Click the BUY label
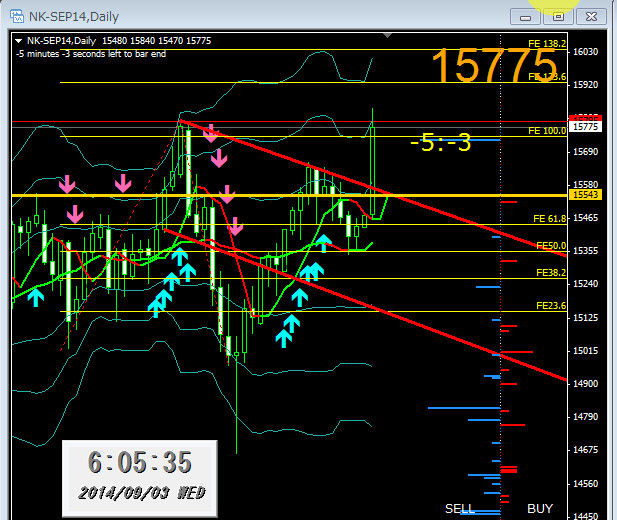Image resolution: width=617 pixels, height=520 pixels. (540, 509)
